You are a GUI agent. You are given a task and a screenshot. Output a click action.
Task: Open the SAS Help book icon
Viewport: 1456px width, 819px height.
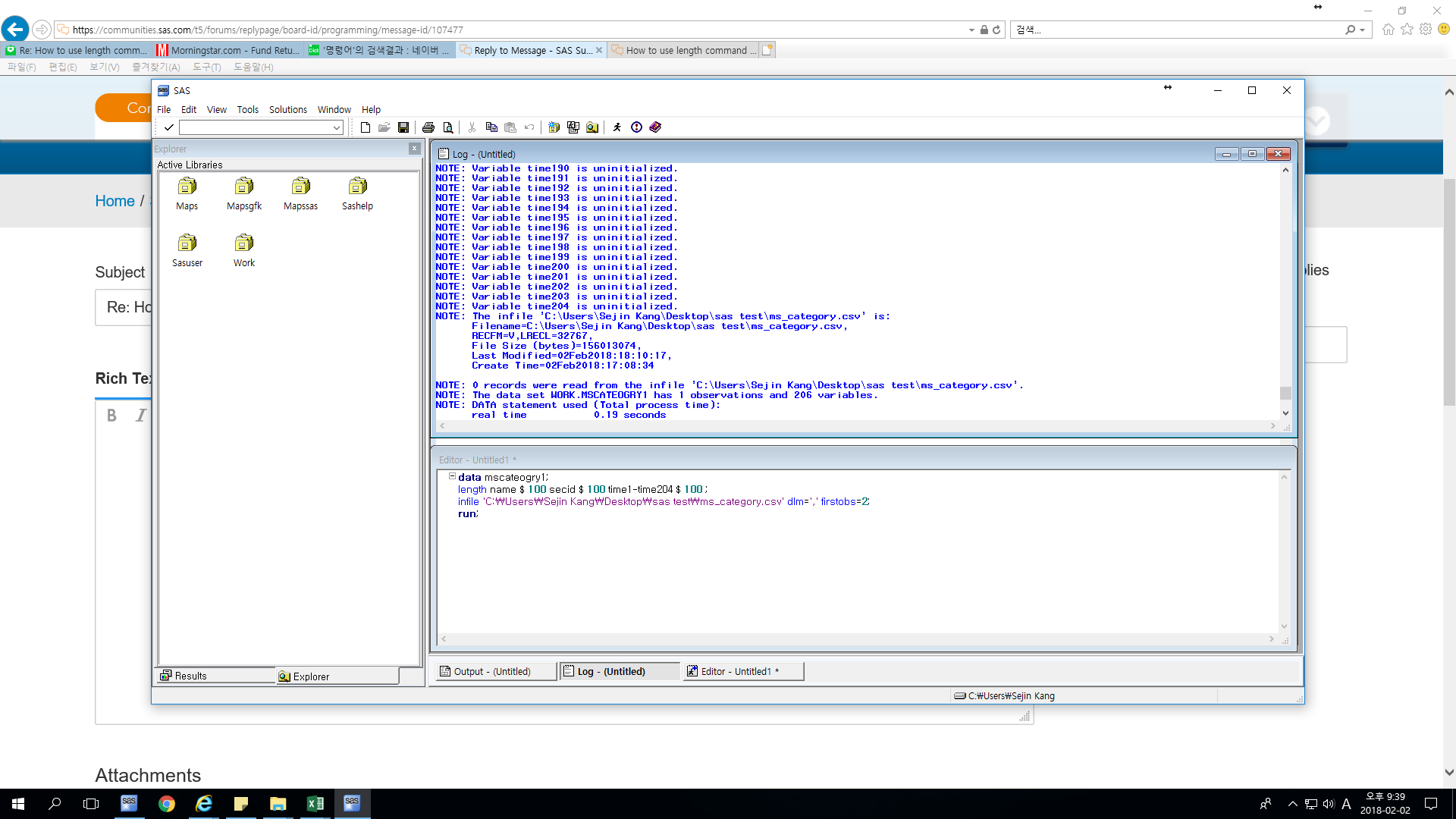(x=656, y=127)
